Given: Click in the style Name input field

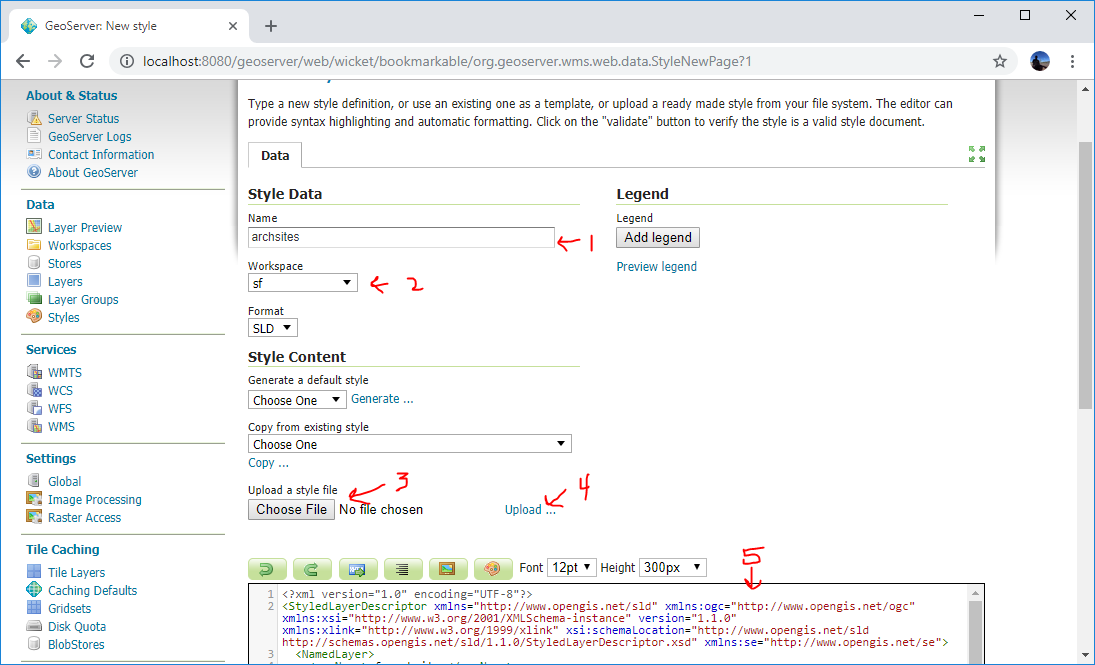Looking at the screenshot, I should click(402, 237).
